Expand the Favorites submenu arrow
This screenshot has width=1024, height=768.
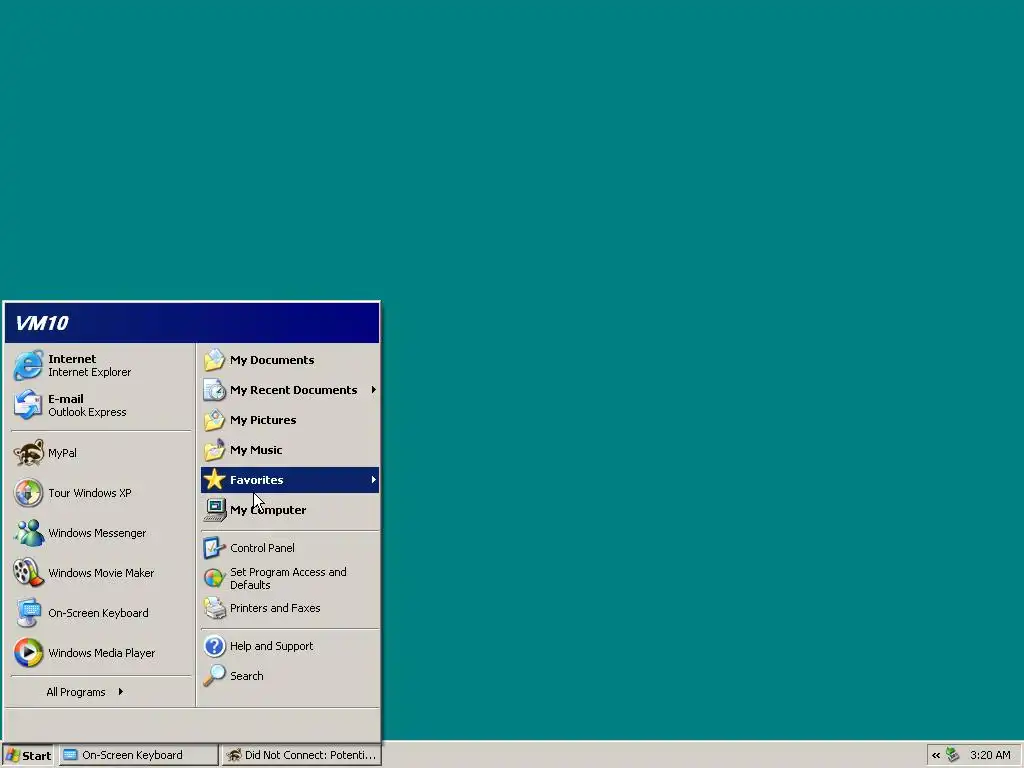point(374,480)
